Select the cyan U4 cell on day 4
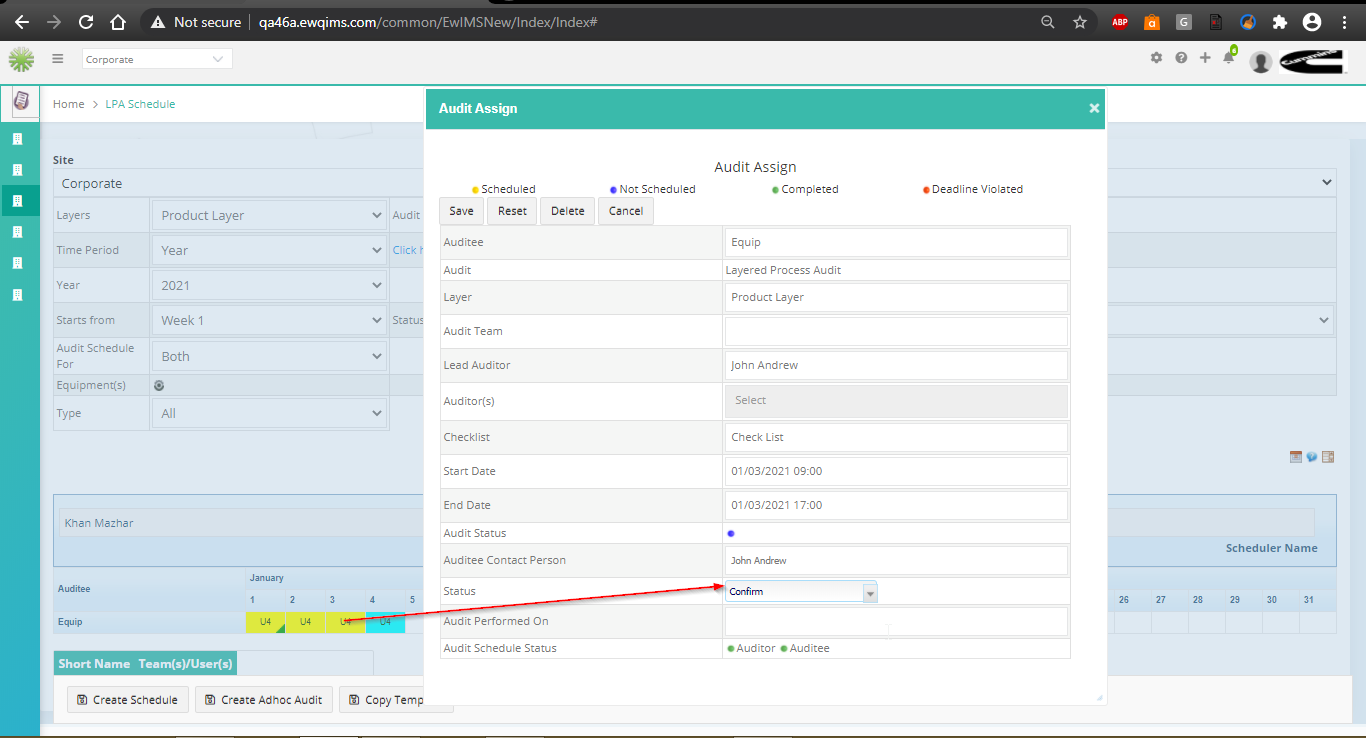The width and height of the screenshot is (1366, 738). pos(385,622)
